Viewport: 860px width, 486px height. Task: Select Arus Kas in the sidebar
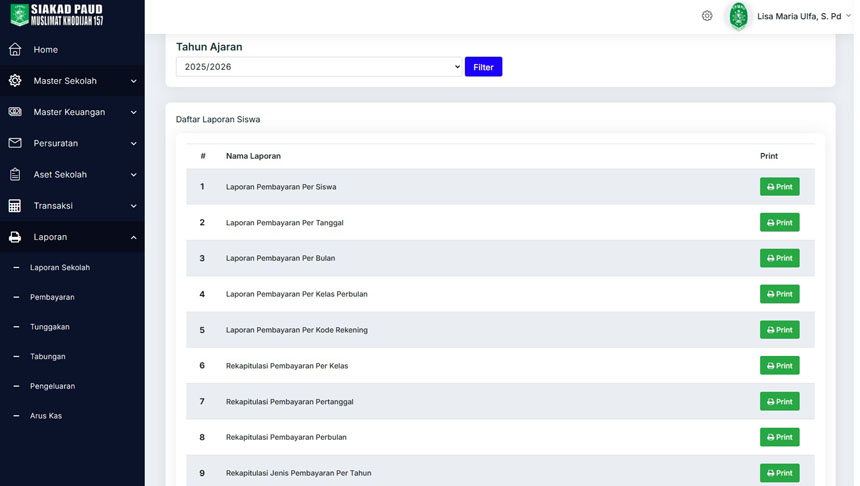click(46, 416)
